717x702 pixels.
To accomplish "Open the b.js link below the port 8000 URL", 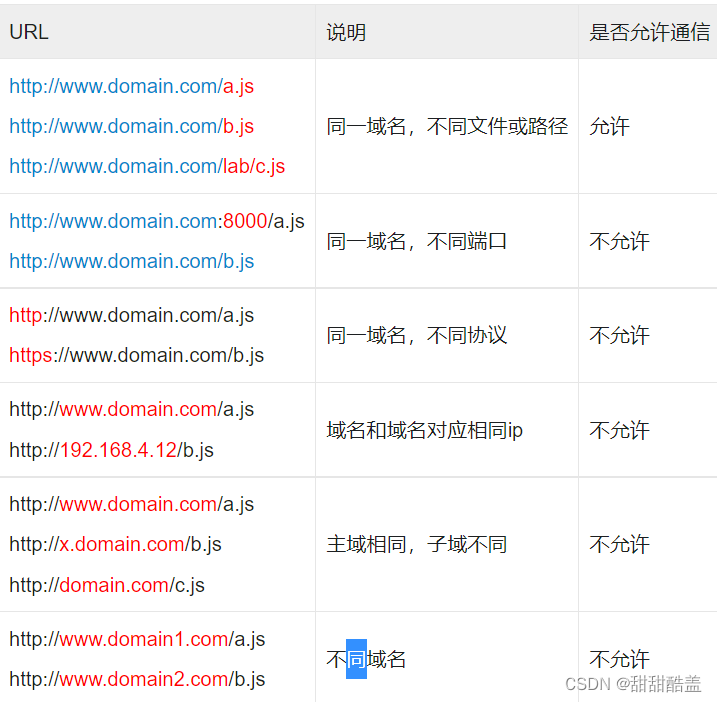I will (x=132, y=262).
